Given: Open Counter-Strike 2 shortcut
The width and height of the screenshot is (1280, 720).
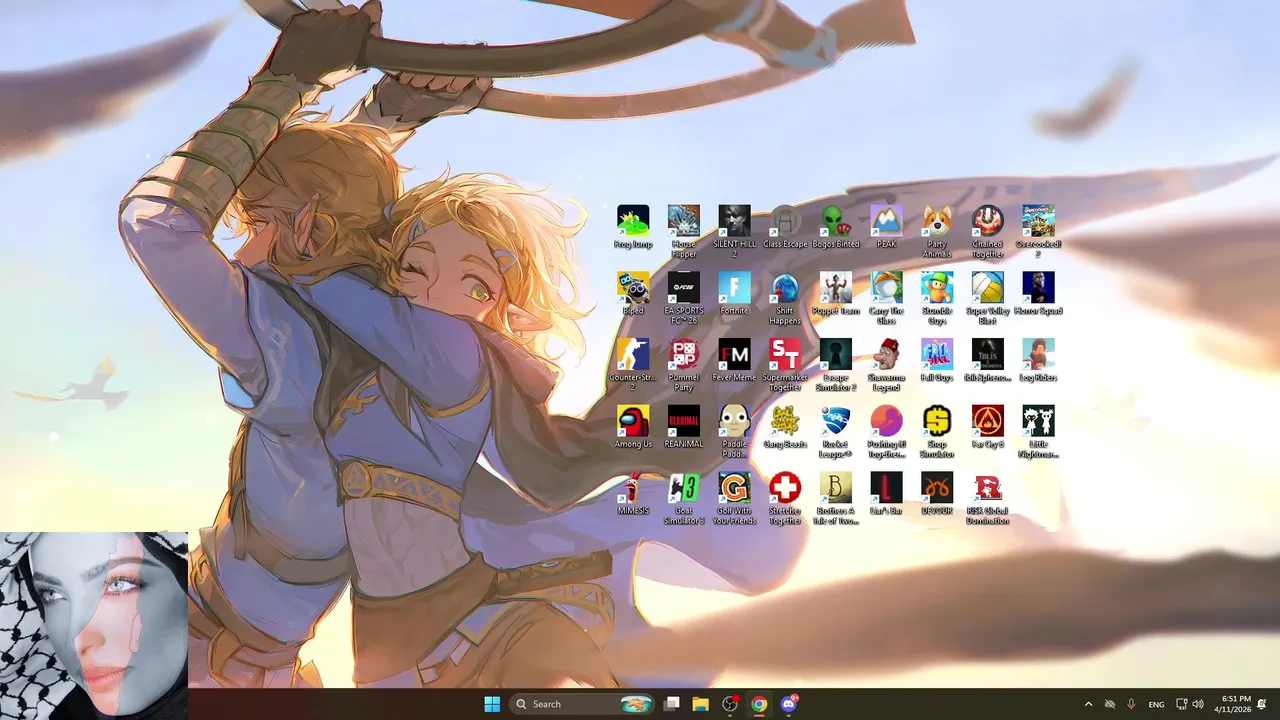Looking at the screenshot, I should [x=633, y=365].
